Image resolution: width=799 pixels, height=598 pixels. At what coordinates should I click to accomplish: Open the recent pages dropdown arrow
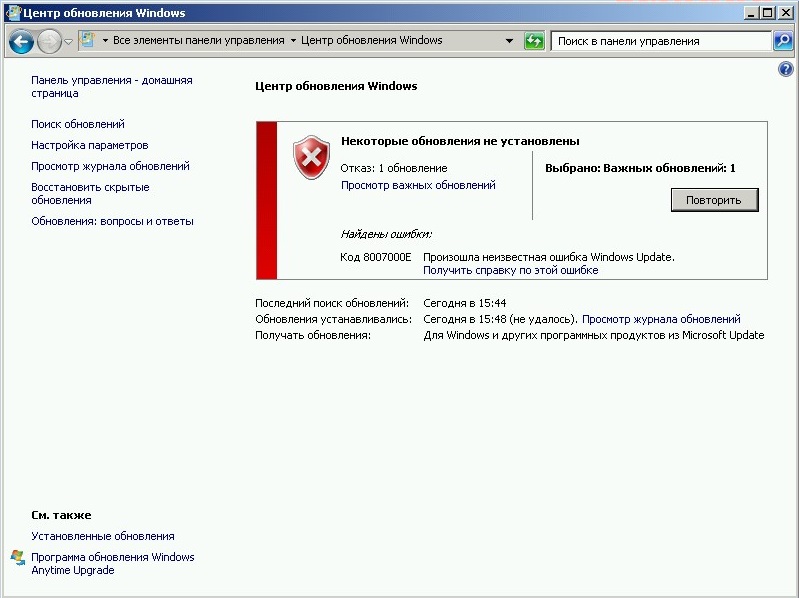click(69, 42)
